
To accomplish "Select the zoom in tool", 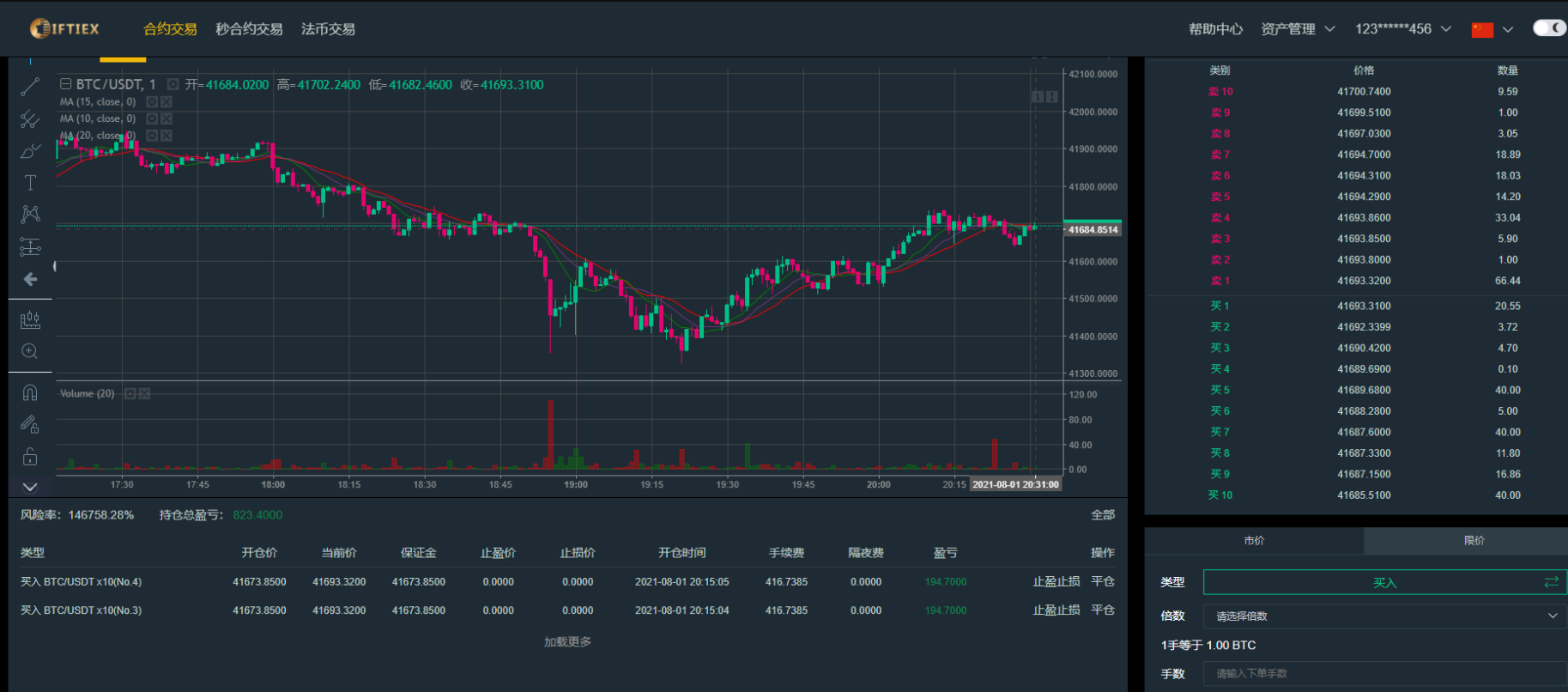I will [30, 351].
